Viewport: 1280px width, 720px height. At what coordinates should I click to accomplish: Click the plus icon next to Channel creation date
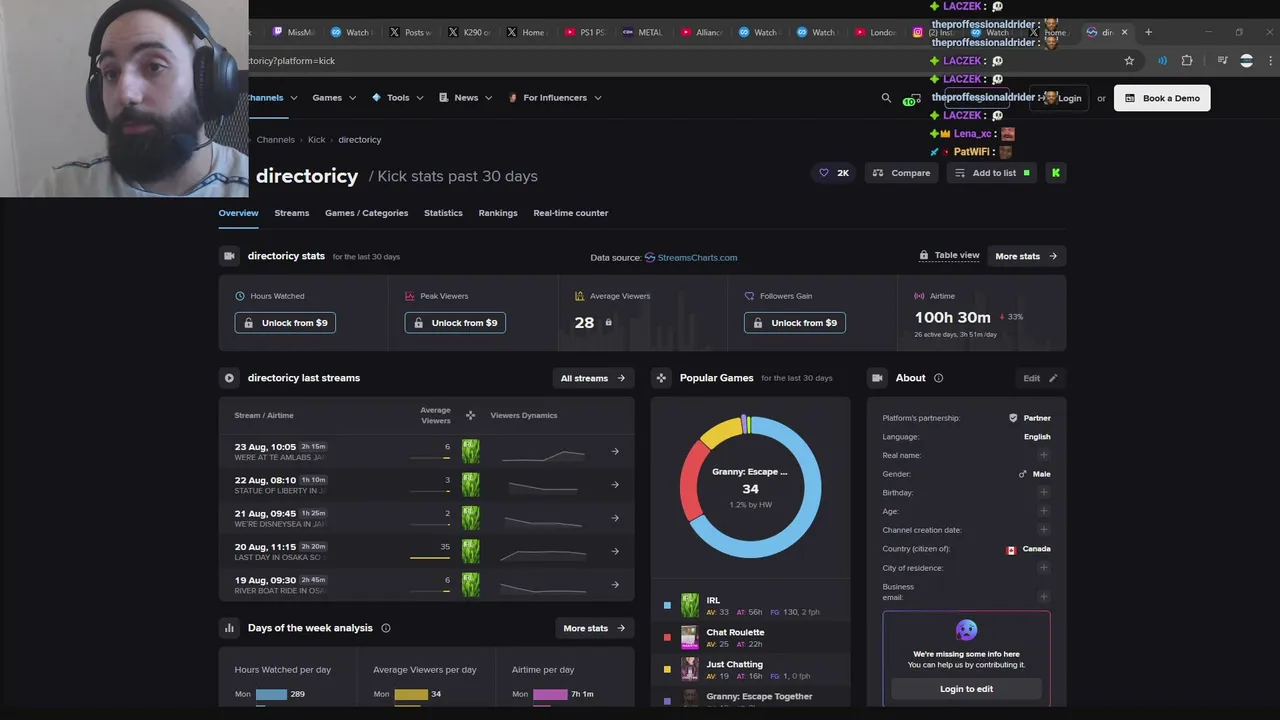1044,530
